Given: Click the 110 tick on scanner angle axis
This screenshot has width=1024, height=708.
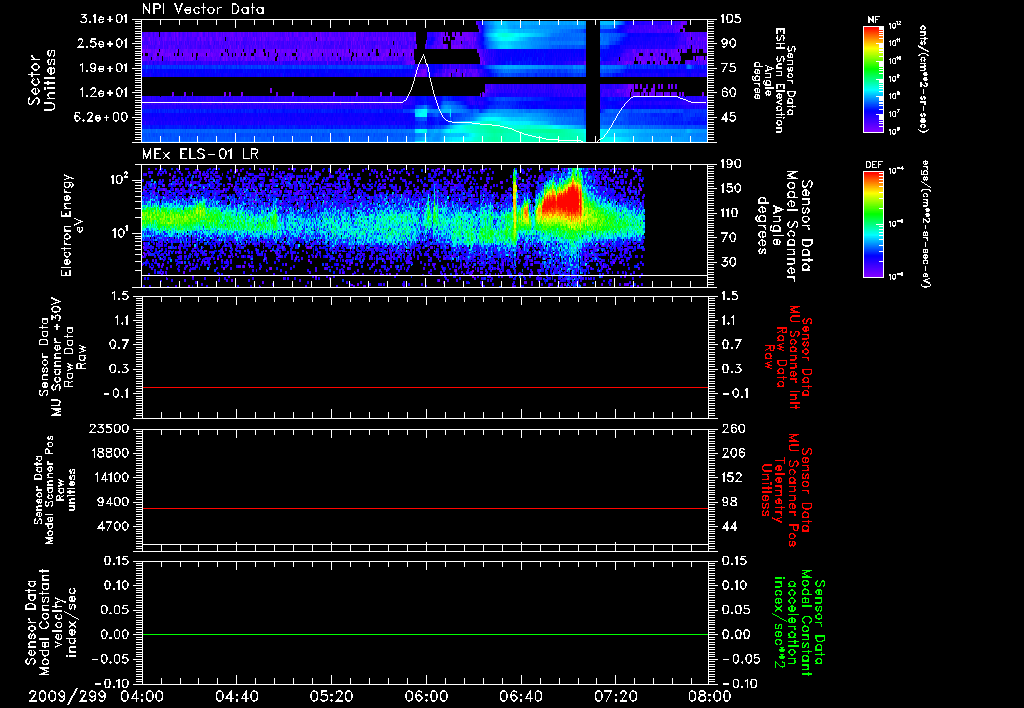Looking at the screenshot, I should click(x=731, y=213).
